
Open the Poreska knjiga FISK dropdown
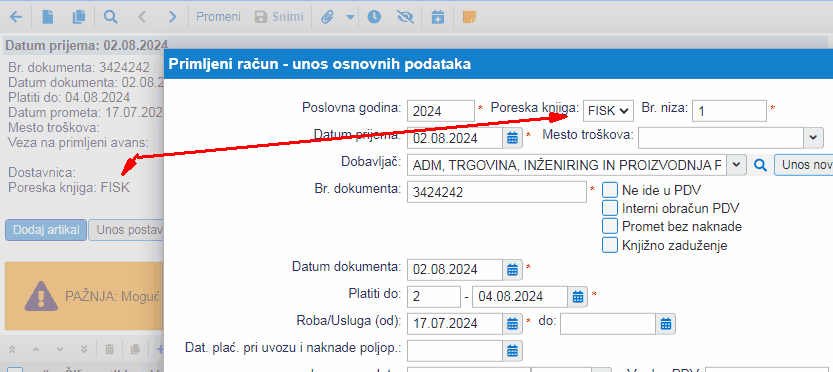click(x=608, y=111)
